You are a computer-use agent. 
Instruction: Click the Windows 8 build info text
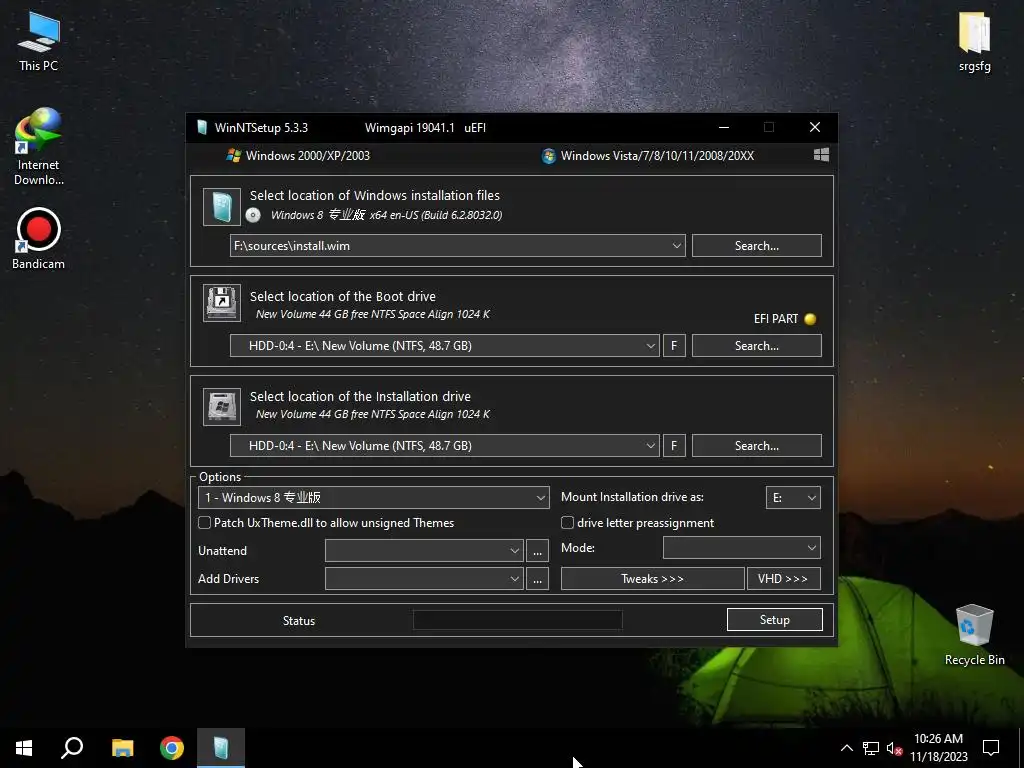tap(387, 215)
